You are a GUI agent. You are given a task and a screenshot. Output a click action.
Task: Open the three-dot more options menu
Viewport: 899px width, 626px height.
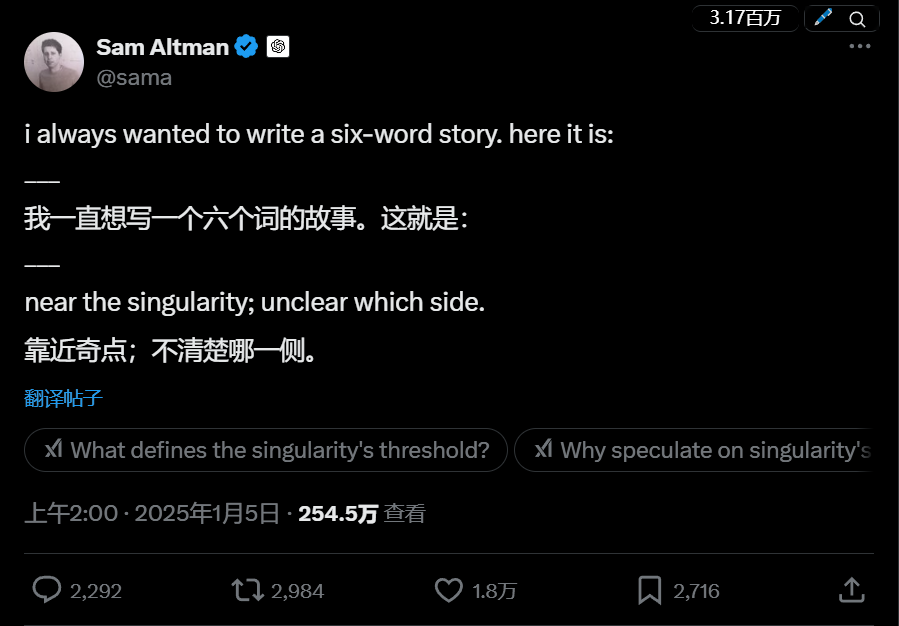point(859,46)
